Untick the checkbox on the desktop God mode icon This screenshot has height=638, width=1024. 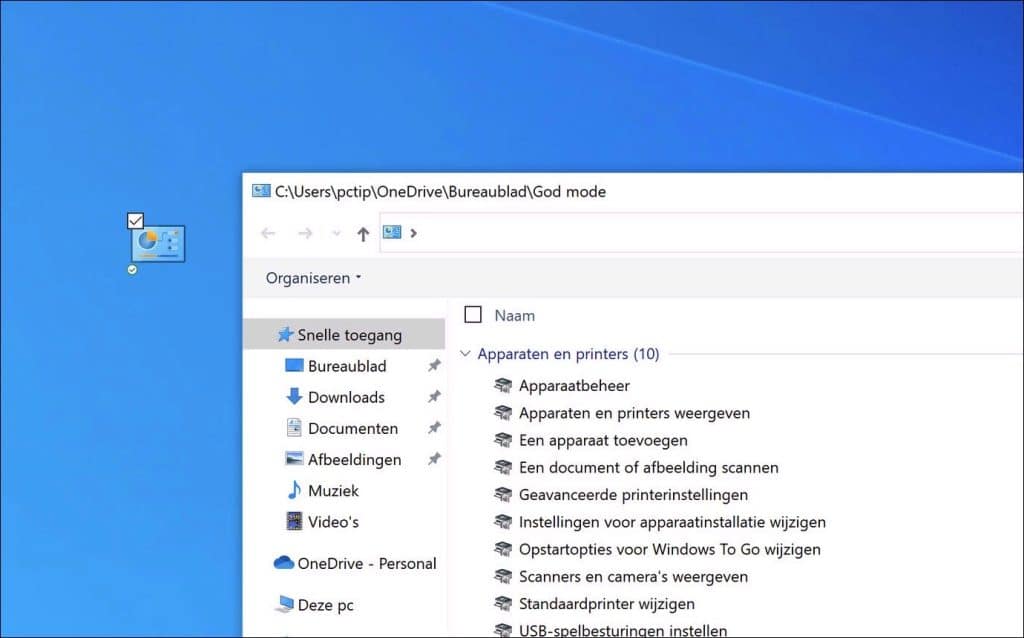click(135, 221)
